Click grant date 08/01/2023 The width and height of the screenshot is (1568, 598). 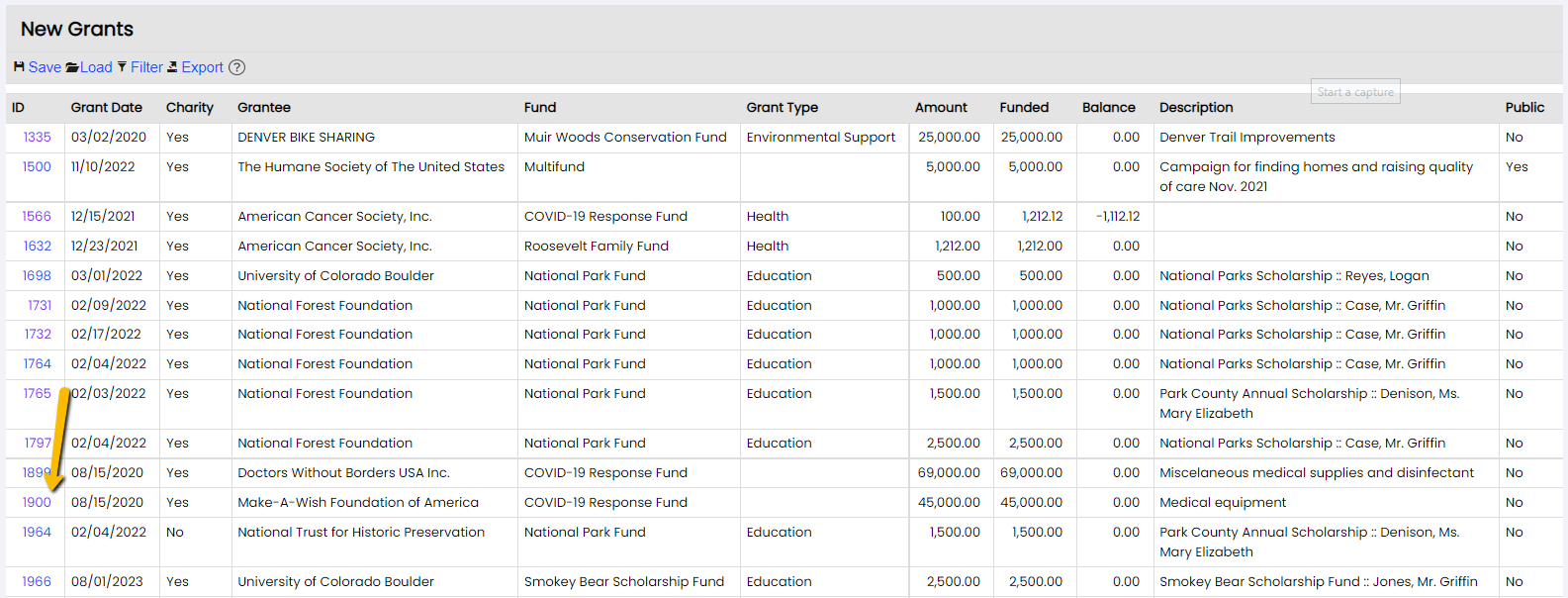pos(107,582)
